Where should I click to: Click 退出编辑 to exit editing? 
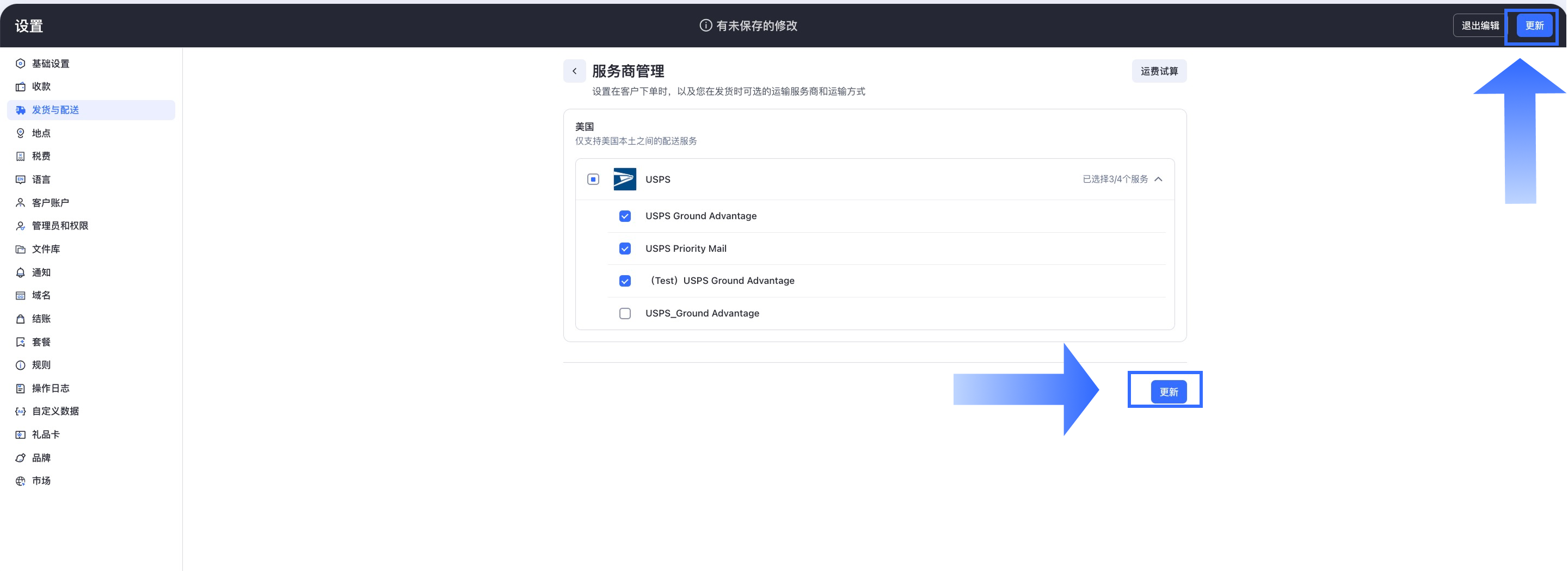click(x=1480, y=26)
